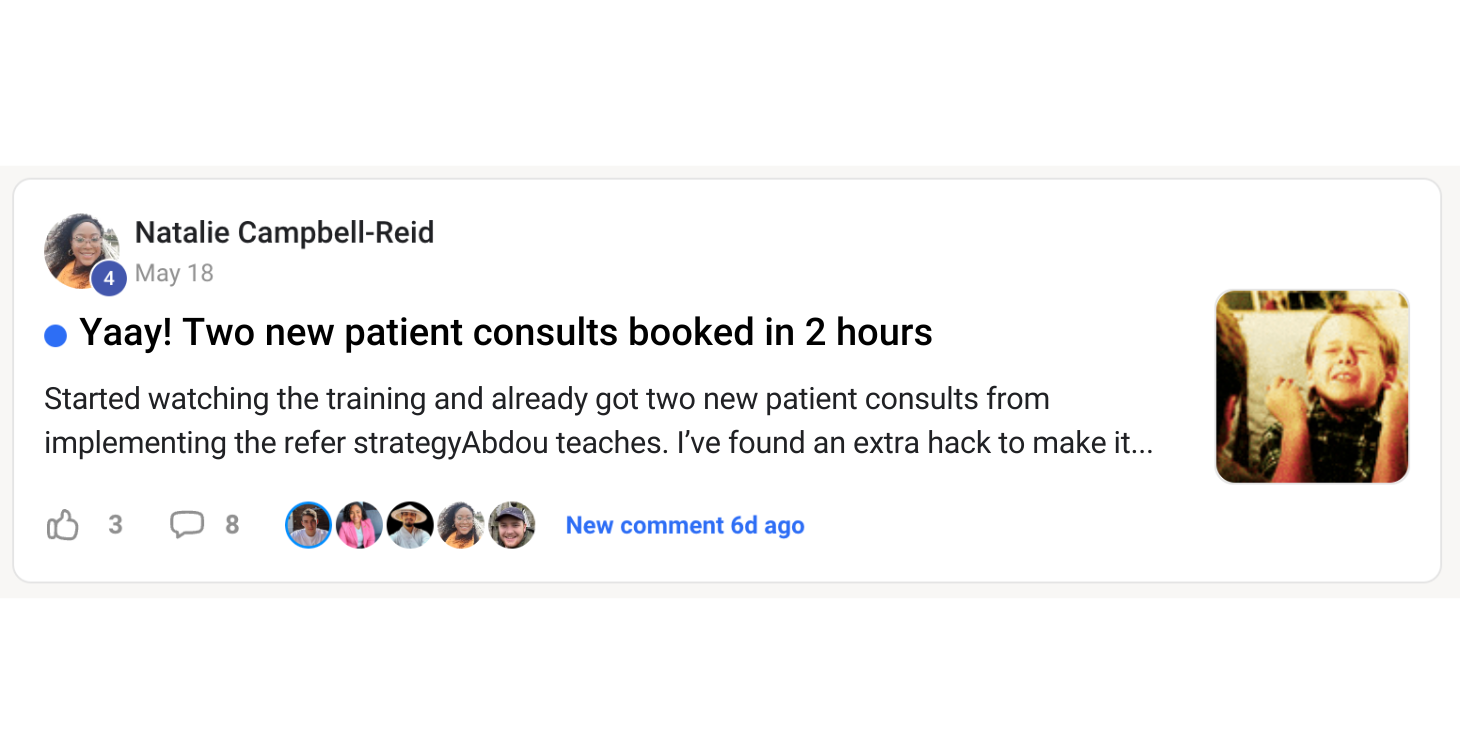Click the like count number 3

116,525
